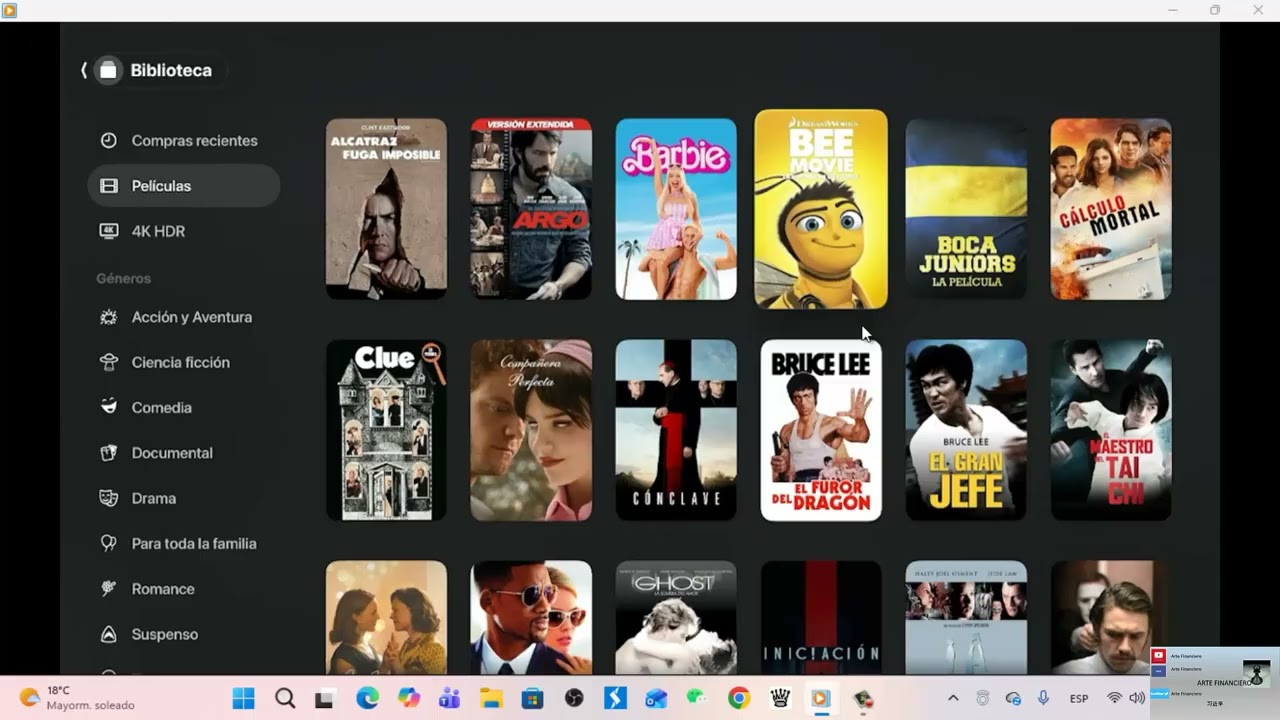This screenshot has height=720, width=1280.
Task: Open the Bee Movie poster
Action: pyautogui.click(x=821, y=209)
